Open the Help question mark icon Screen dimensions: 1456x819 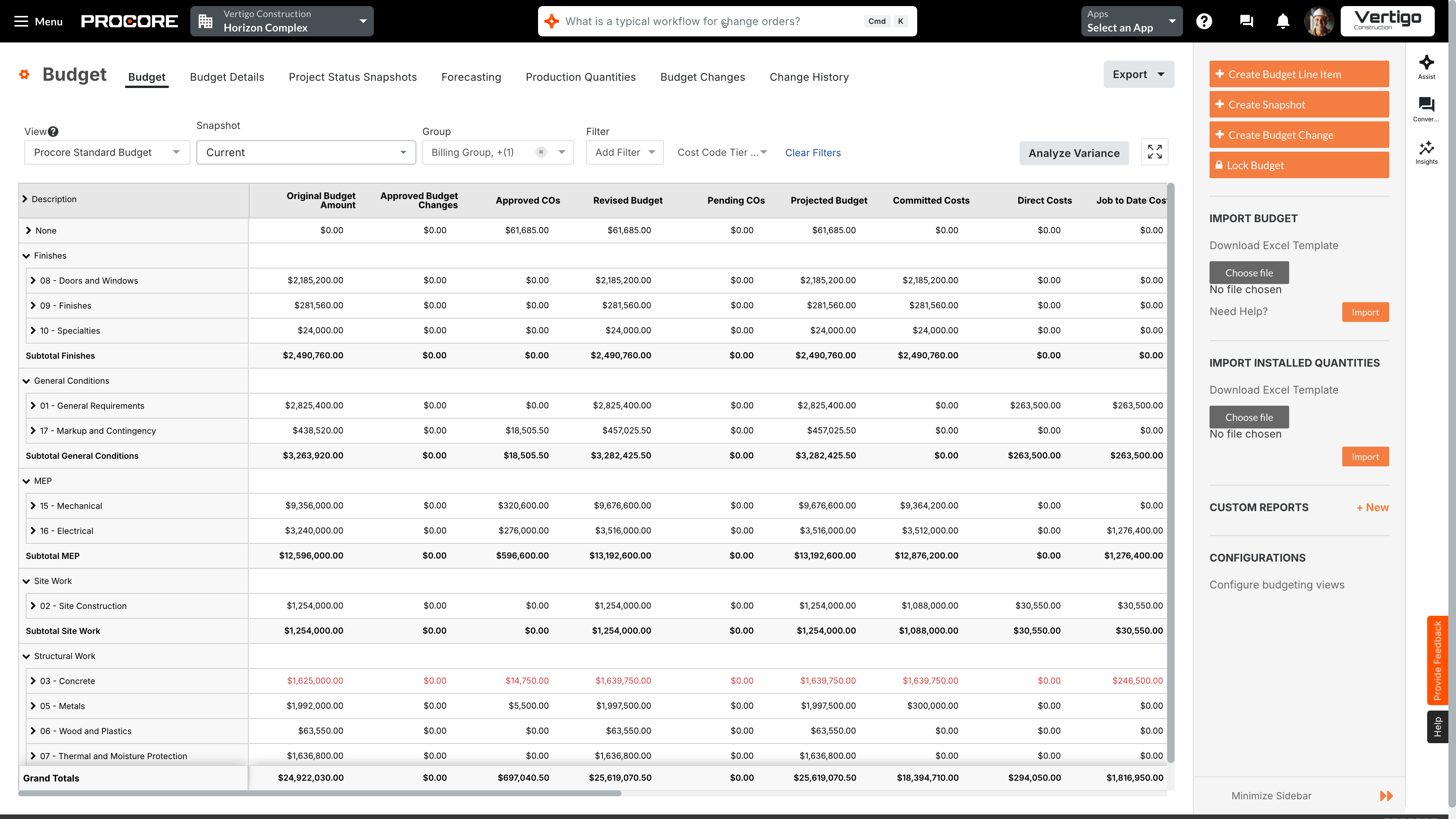click(x=1205, y=21)
